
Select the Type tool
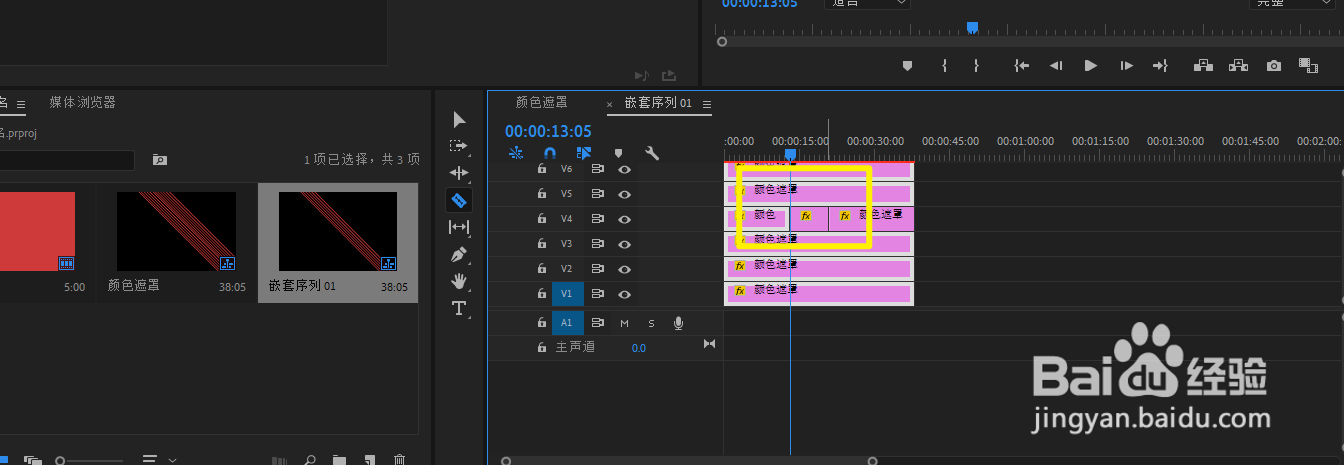[x=459, y=308]
